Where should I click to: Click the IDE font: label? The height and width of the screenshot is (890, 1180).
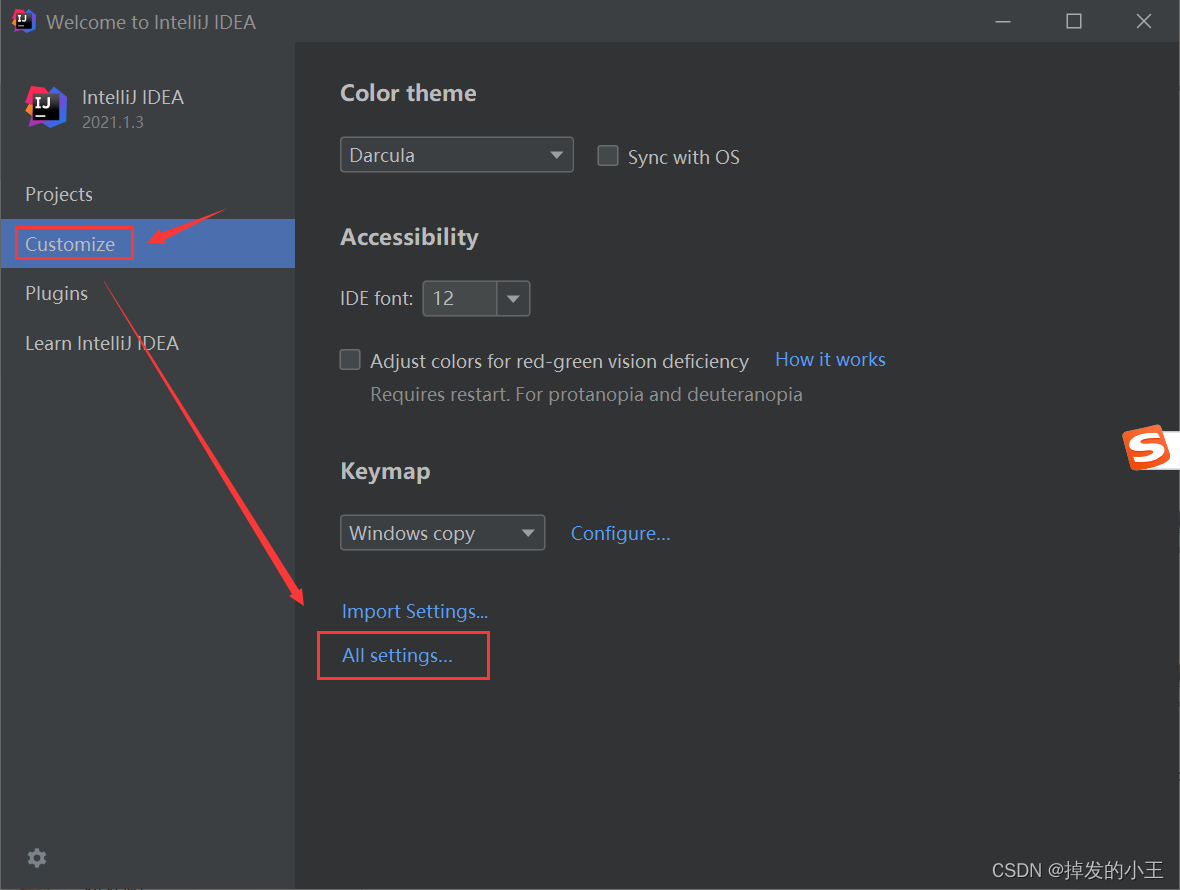[376, 299]
